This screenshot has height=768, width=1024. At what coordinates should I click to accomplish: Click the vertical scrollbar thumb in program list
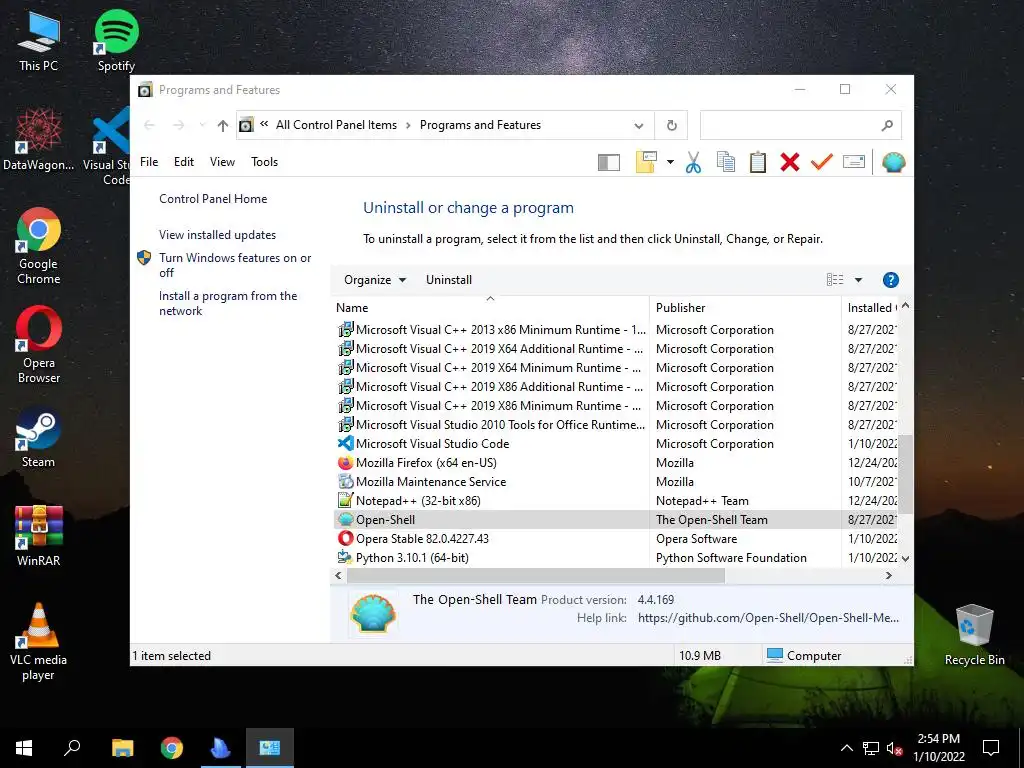click(905, 473)
